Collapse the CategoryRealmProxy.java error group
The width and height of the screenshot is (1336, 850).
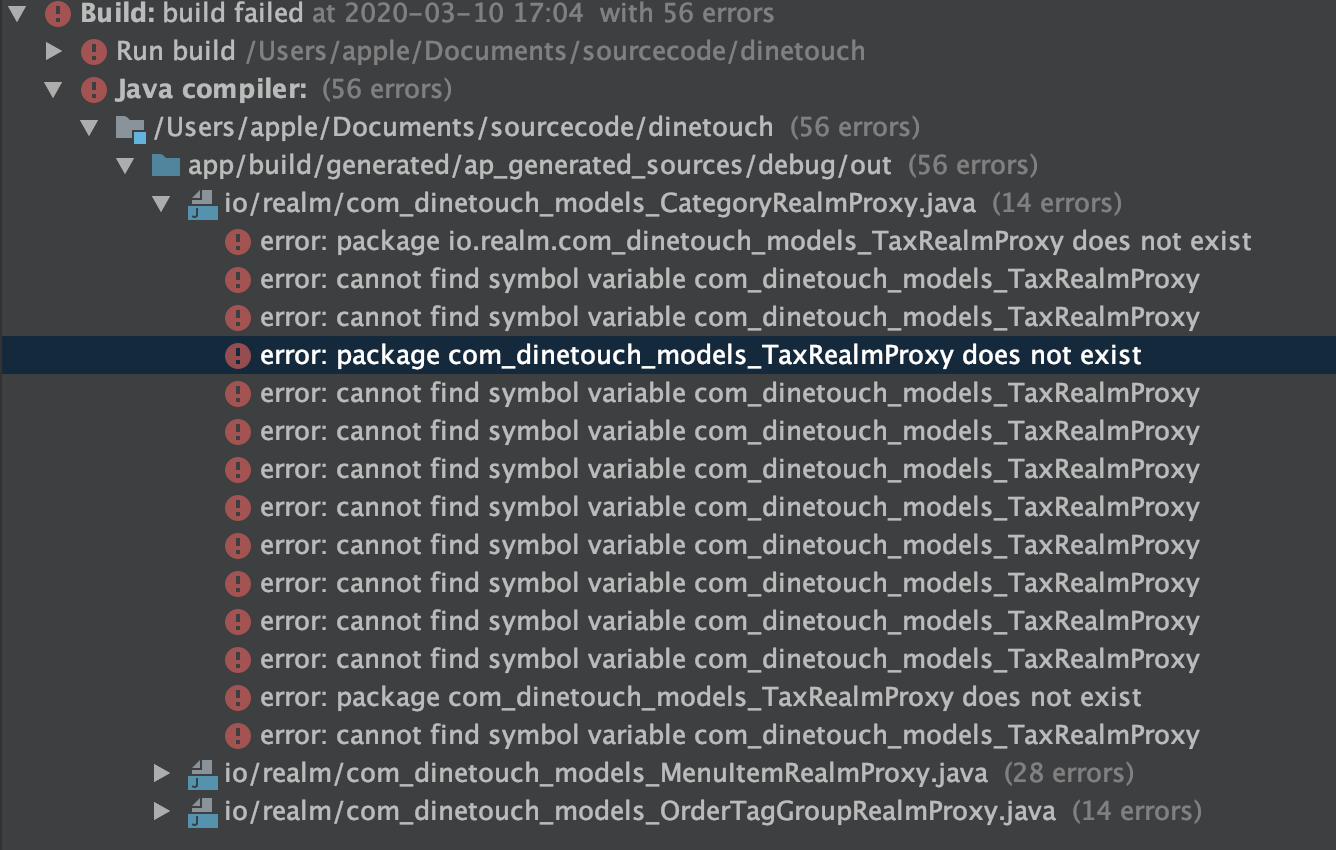click(162, 203)
